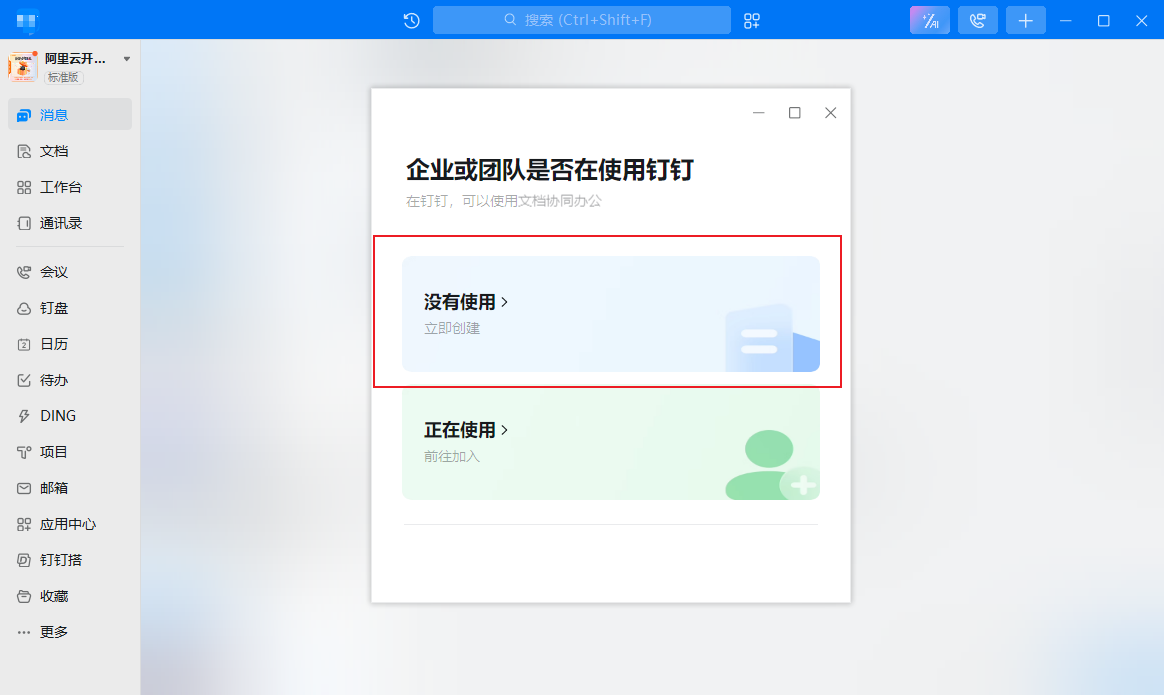Image resolution: width=1164 pixels, height=695 pixels.
Task: Click the history clock icon in title bar
Action: [x=411, y=21]
